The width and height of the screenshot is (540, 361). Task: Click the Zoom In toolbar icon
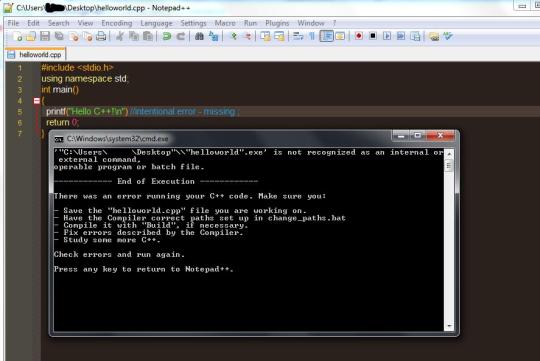tap(233, 36)
